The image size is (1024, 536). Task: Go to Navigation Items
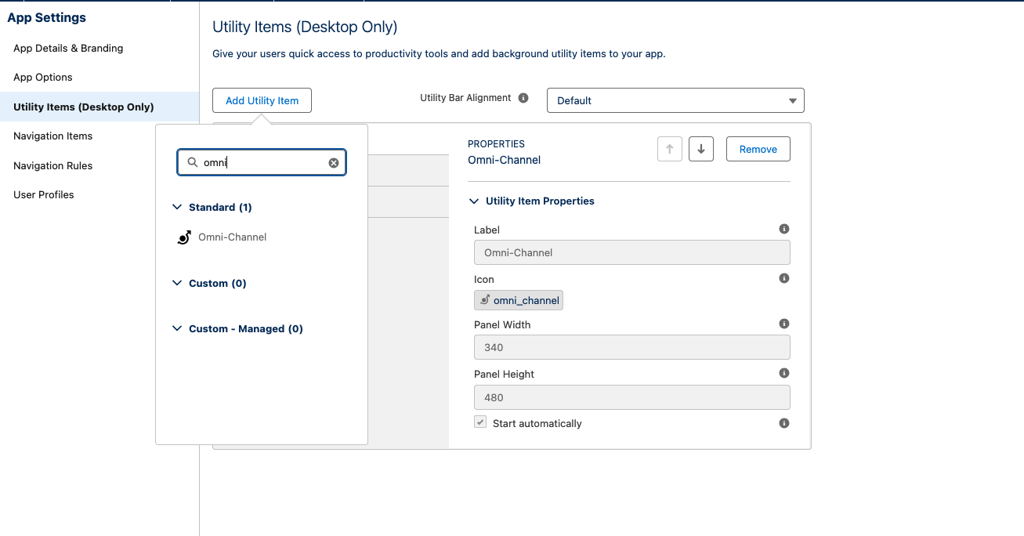(53, 136)
